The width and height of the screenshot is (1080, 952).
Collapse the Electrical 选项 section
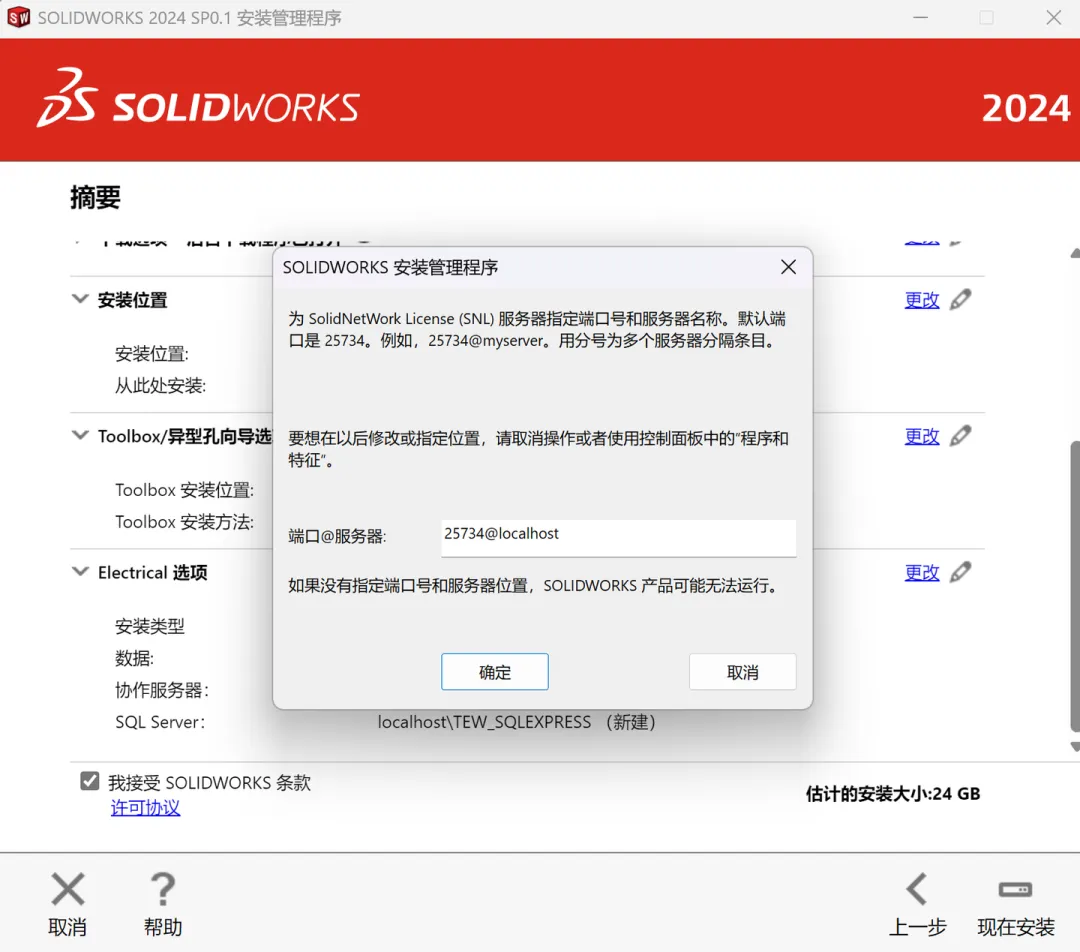81,572
